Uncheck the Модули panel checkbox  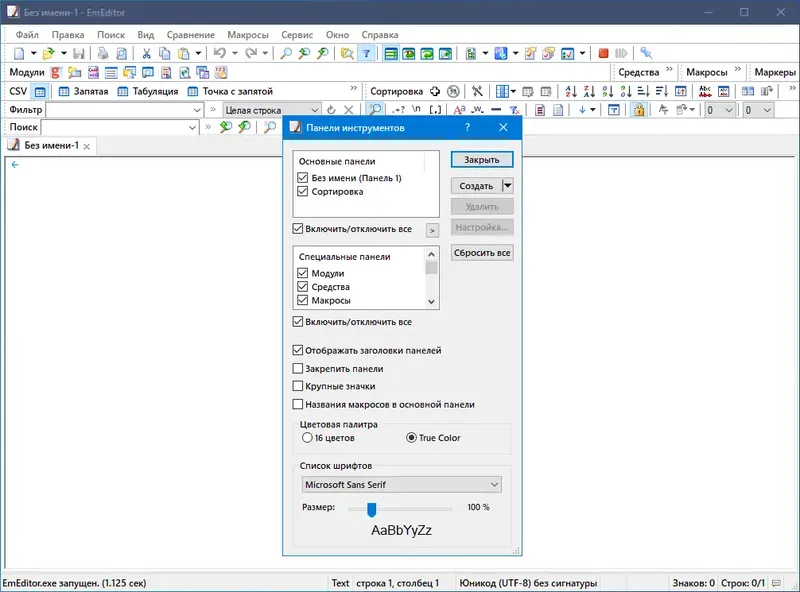pos(304,272)
